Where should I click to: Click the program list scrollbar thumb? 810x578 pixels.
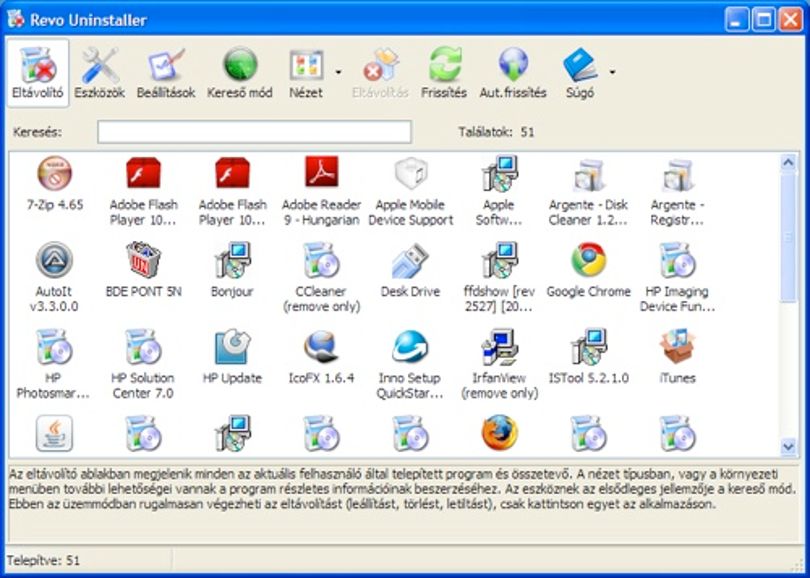788,237
